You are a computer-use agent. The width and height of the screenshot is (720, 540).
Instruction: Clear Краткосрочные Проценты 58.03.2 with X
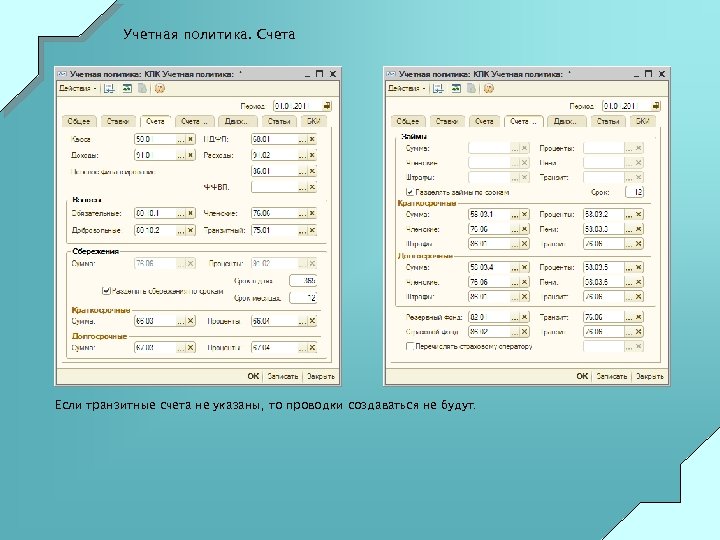pos(639,214)
